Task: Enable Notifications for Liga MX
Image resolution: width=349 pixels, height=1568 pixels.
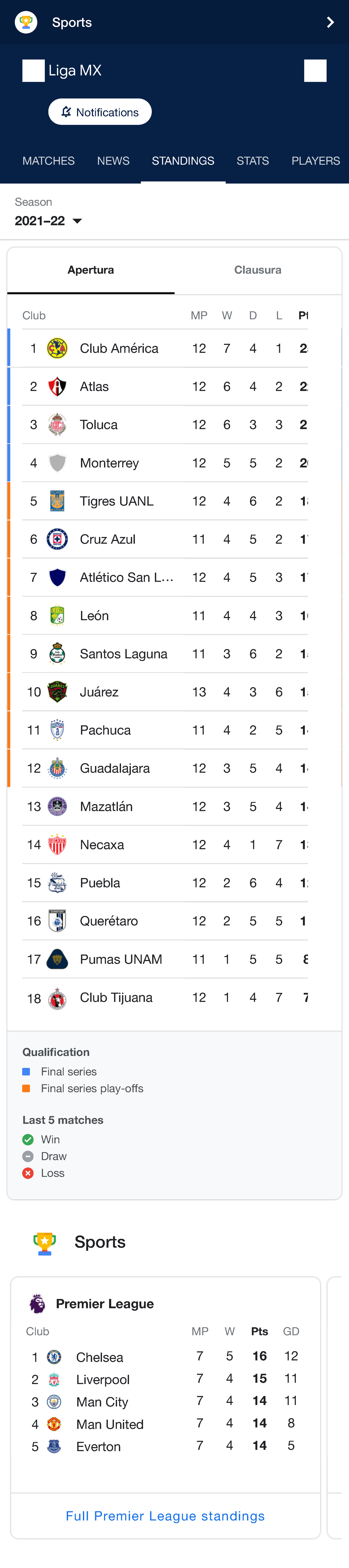Action: coord(100,111)
